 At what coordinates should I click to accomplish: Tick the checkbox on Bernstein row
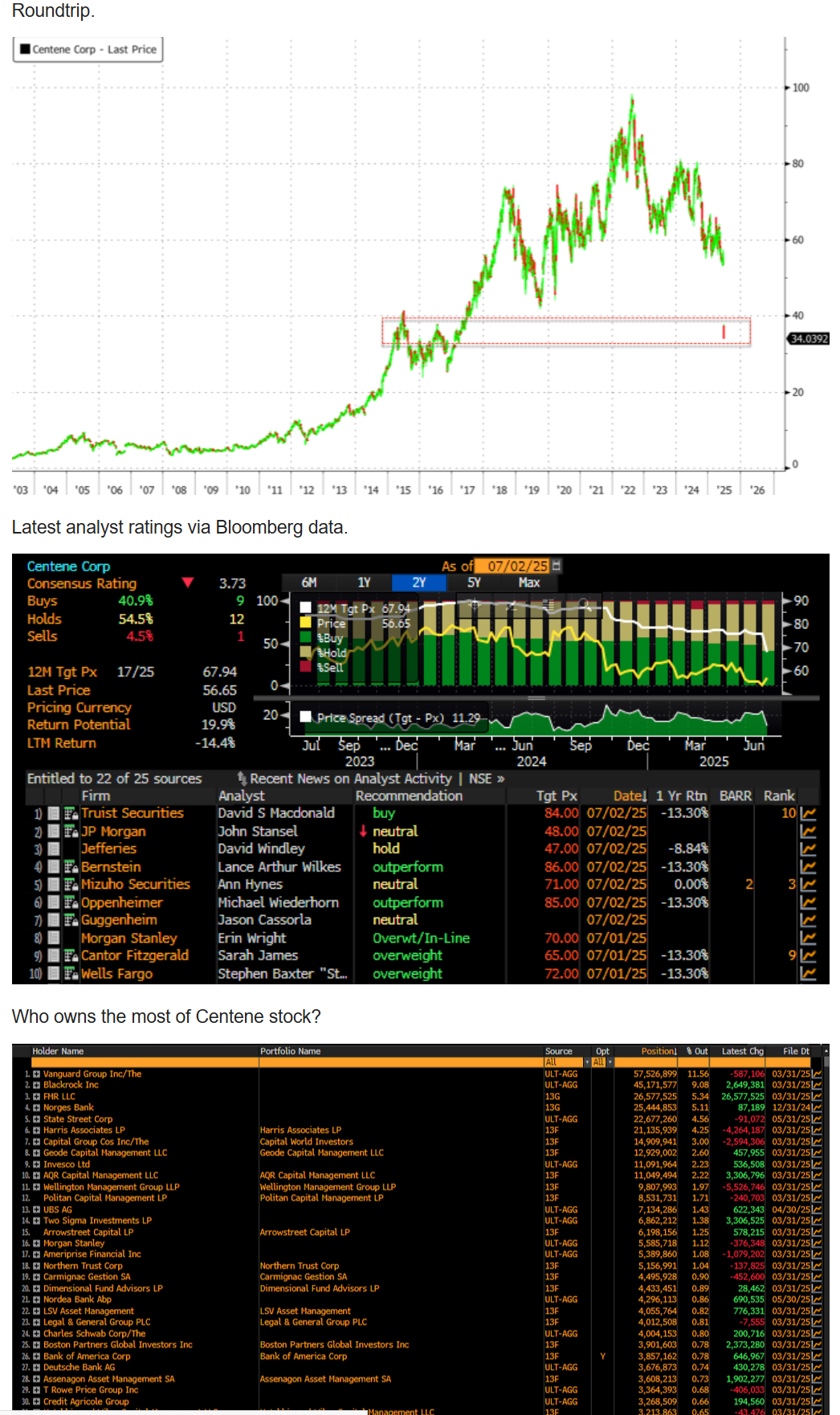click(x=54, y=867)
